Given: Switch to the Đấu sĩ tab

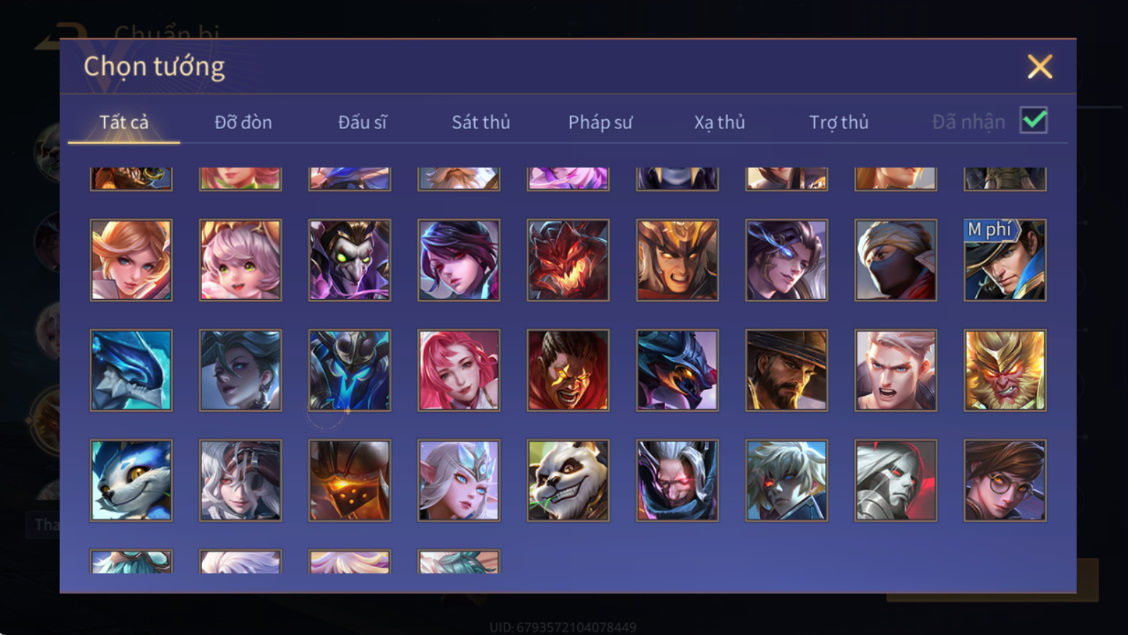Looking at the screenshot, I should (362, 122).
